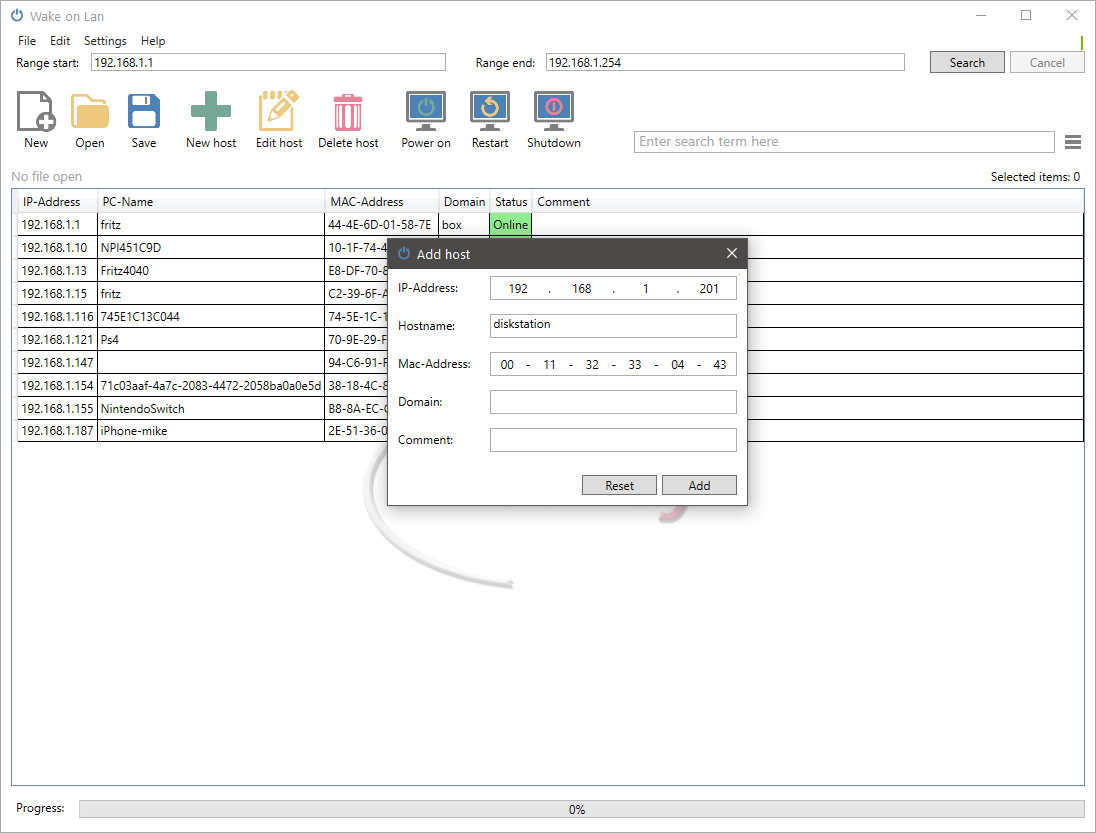Minimize the Wake on Lan window
Screen dimensions: 1096x833
tap(981, 15)
